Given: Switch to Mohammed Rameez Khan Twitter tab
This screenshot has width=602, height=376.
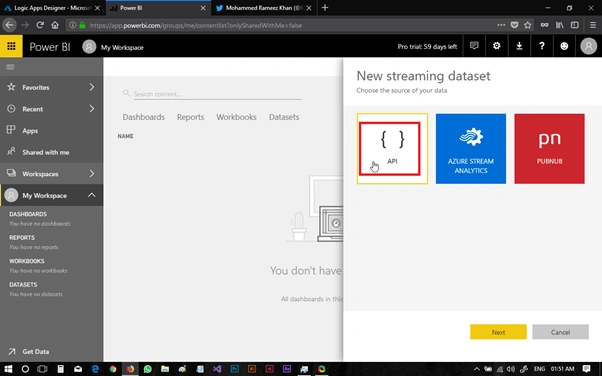Looking at the screenshot, I should click(x=263, y=8).
